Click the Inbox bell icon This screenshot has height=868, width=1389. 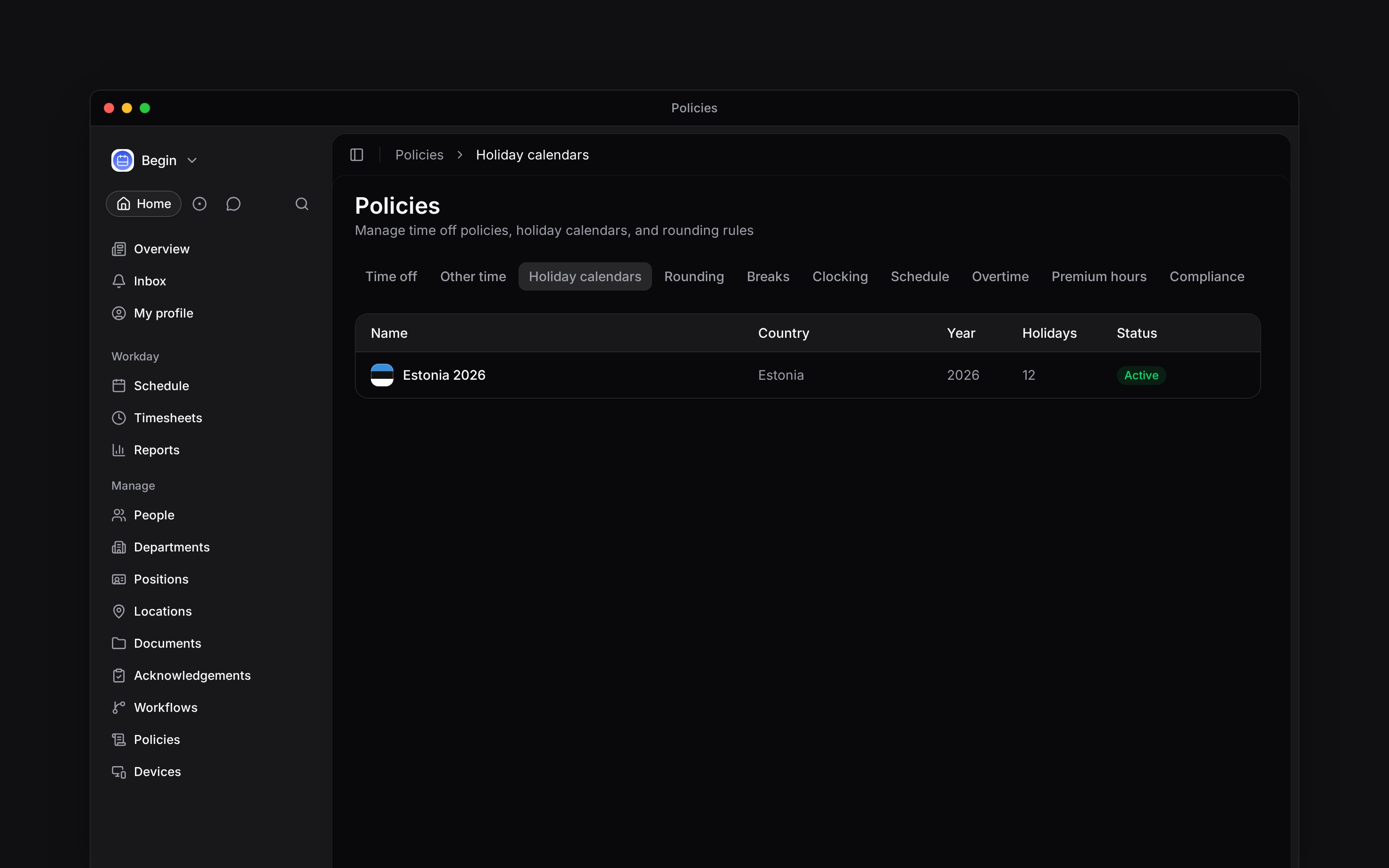click(119, 281)
